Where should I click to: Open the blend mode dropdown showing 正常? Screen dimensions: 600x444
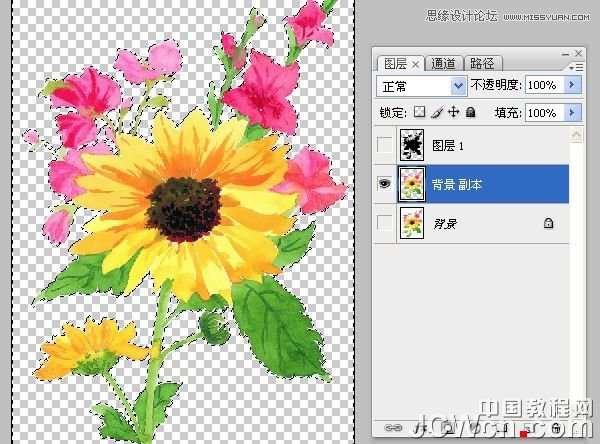(422, 86)
